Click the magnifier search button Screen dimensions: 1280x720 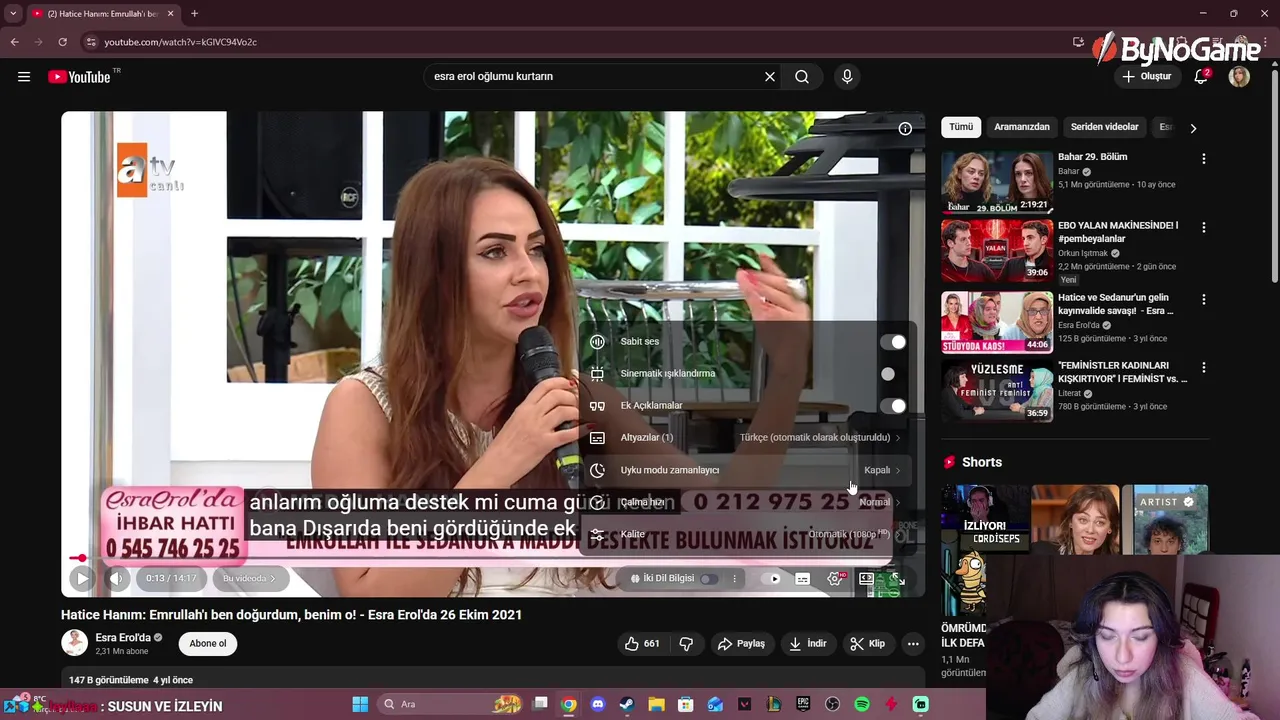(802, 76)
